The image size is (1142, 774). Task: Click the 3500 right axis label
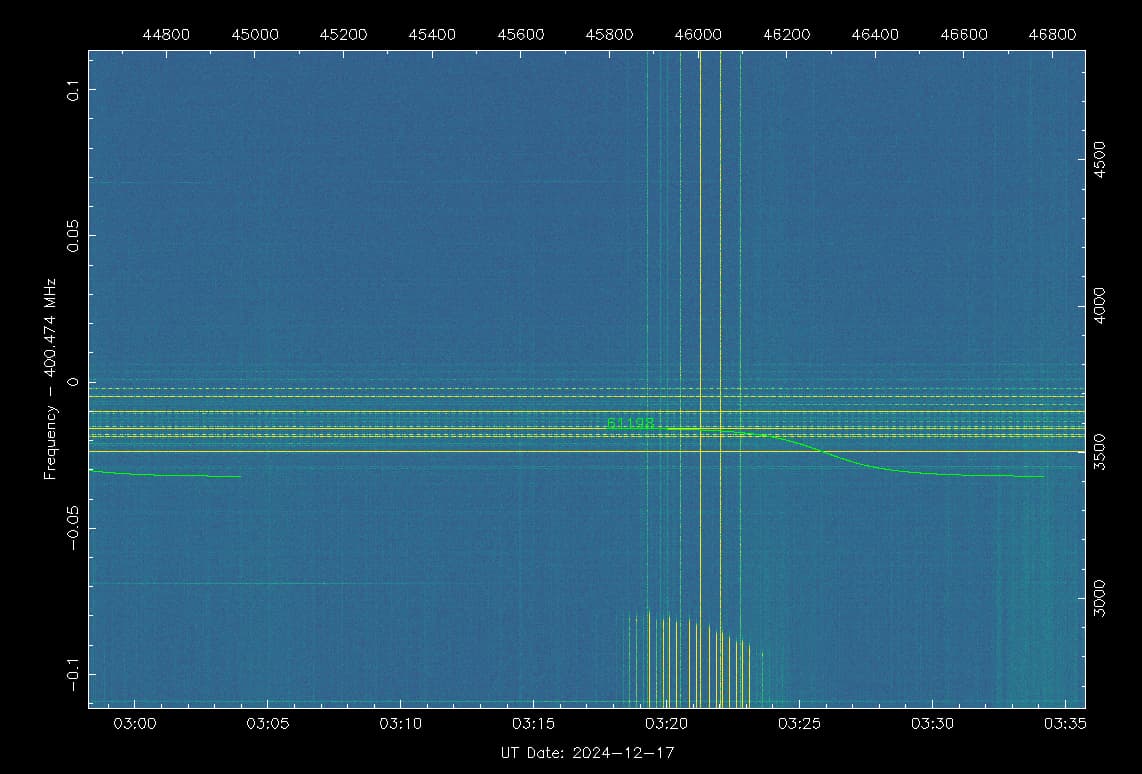pos(1099,452)
